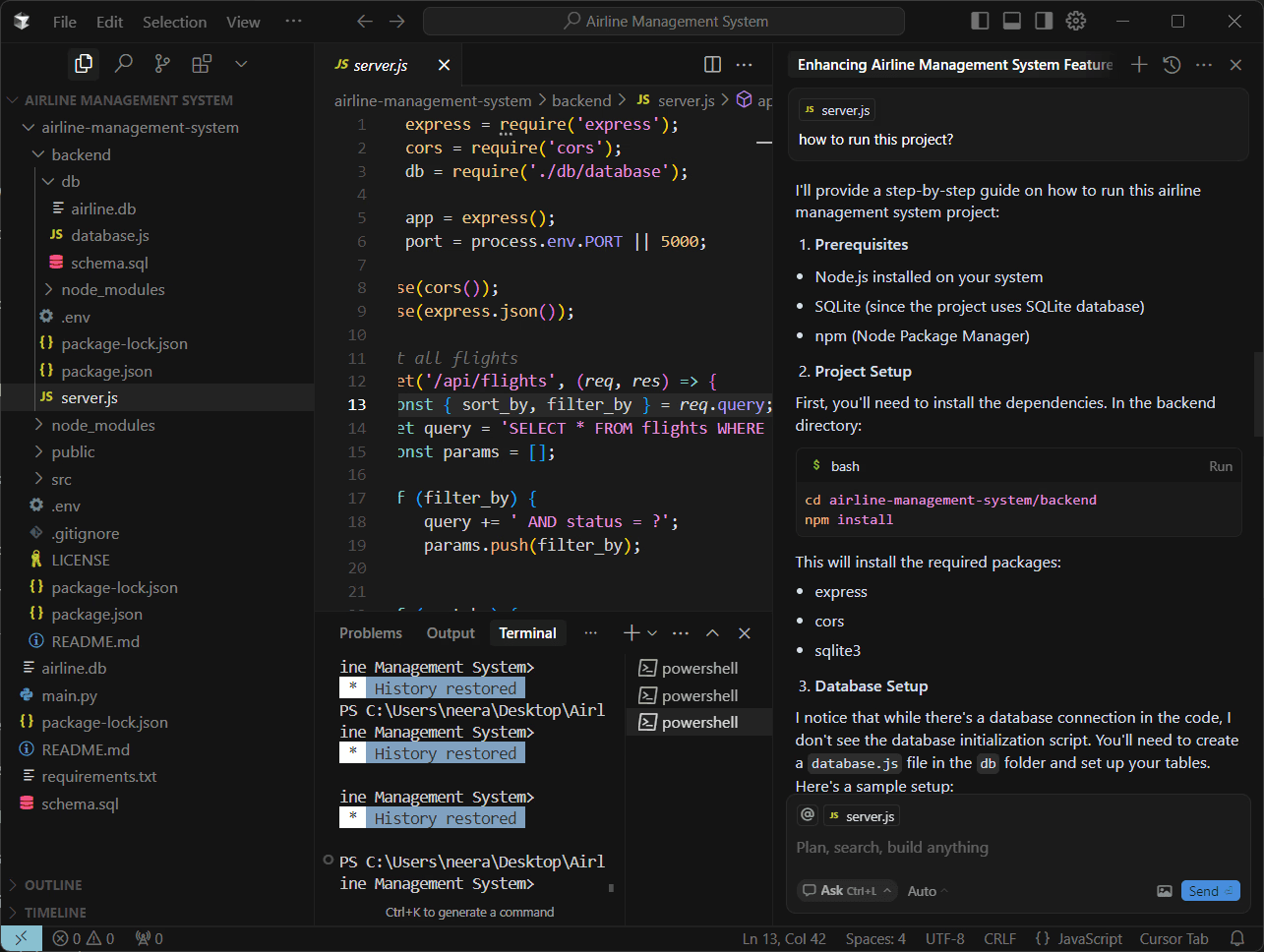Image resolution: width=1264 pixels, height=952 pixels.
Task: Run the npm install code block
Action: 1220,466
